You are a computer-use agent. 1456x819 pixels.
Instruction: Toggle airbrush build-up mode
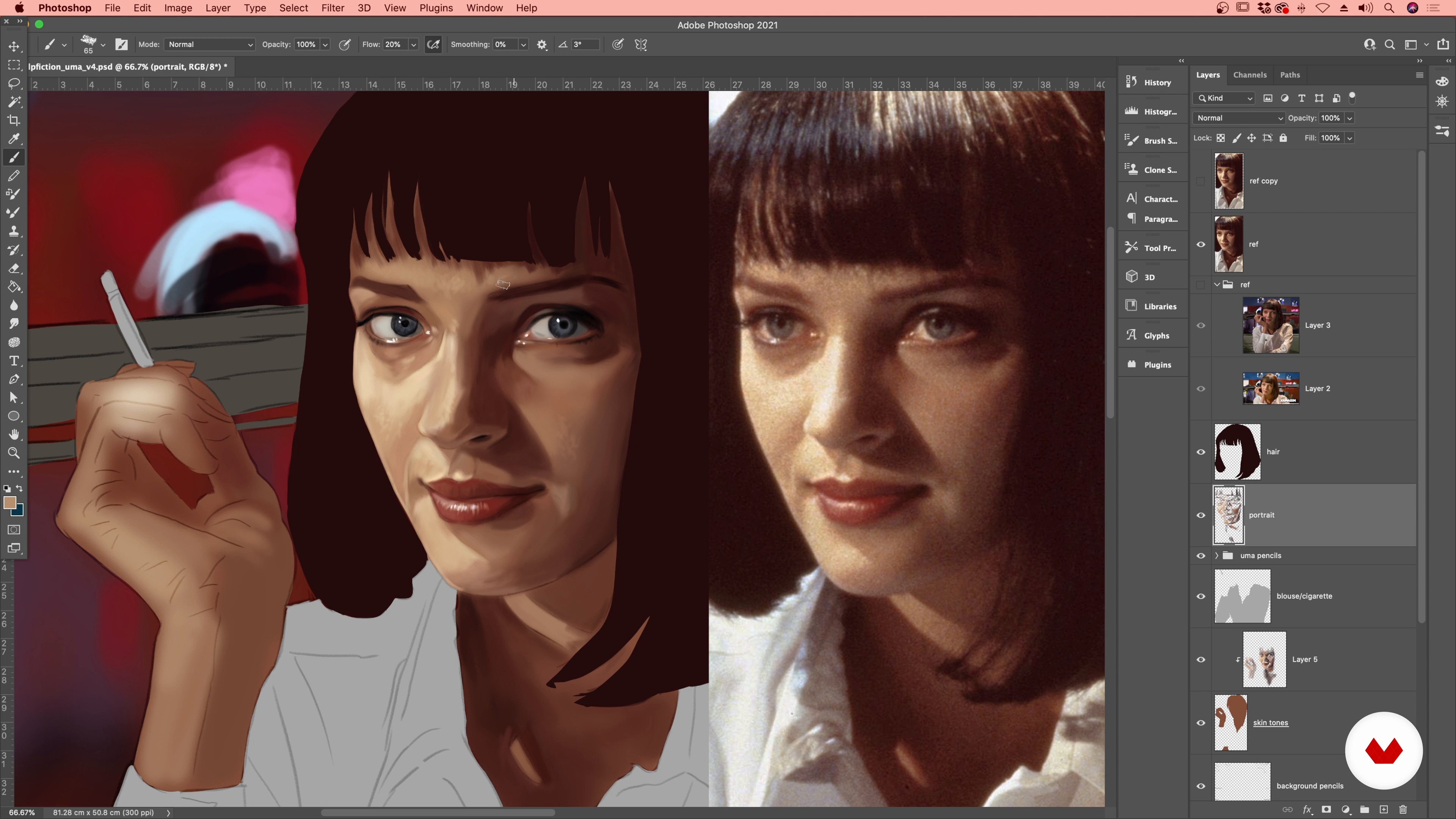click(x=433, y=45)
